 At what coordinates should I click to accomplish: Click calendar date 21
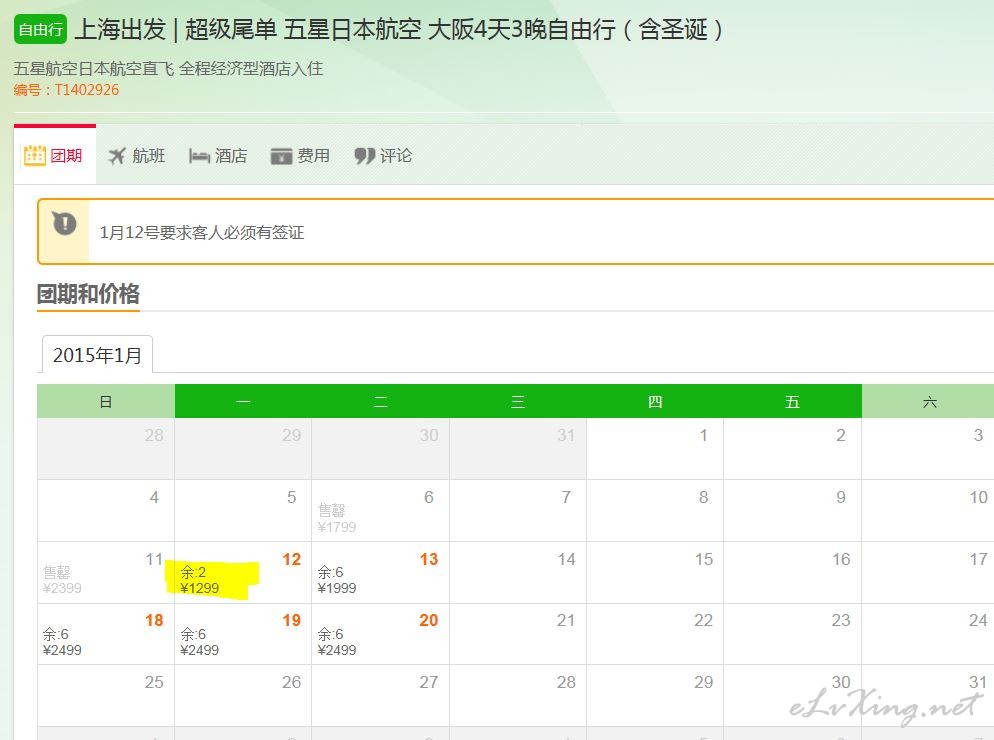(518, 634)
